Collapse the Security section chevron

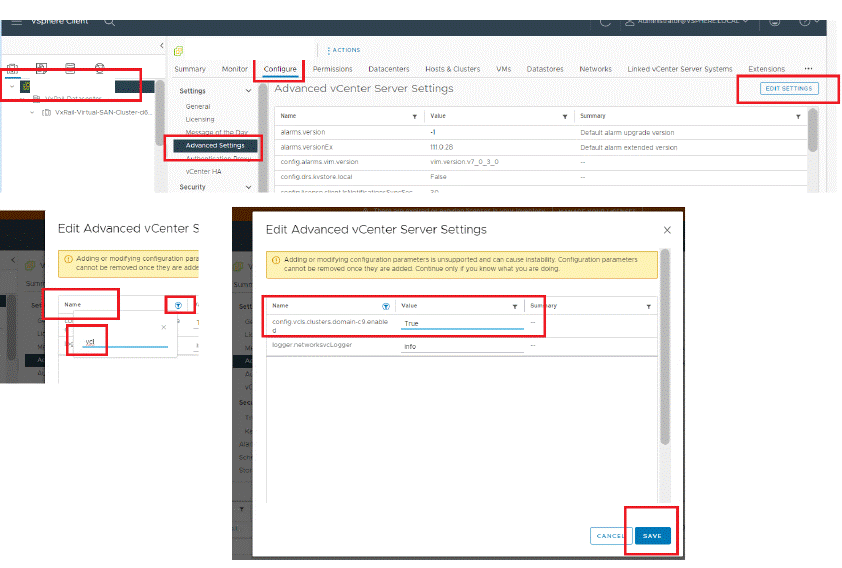tap(248, 187)
